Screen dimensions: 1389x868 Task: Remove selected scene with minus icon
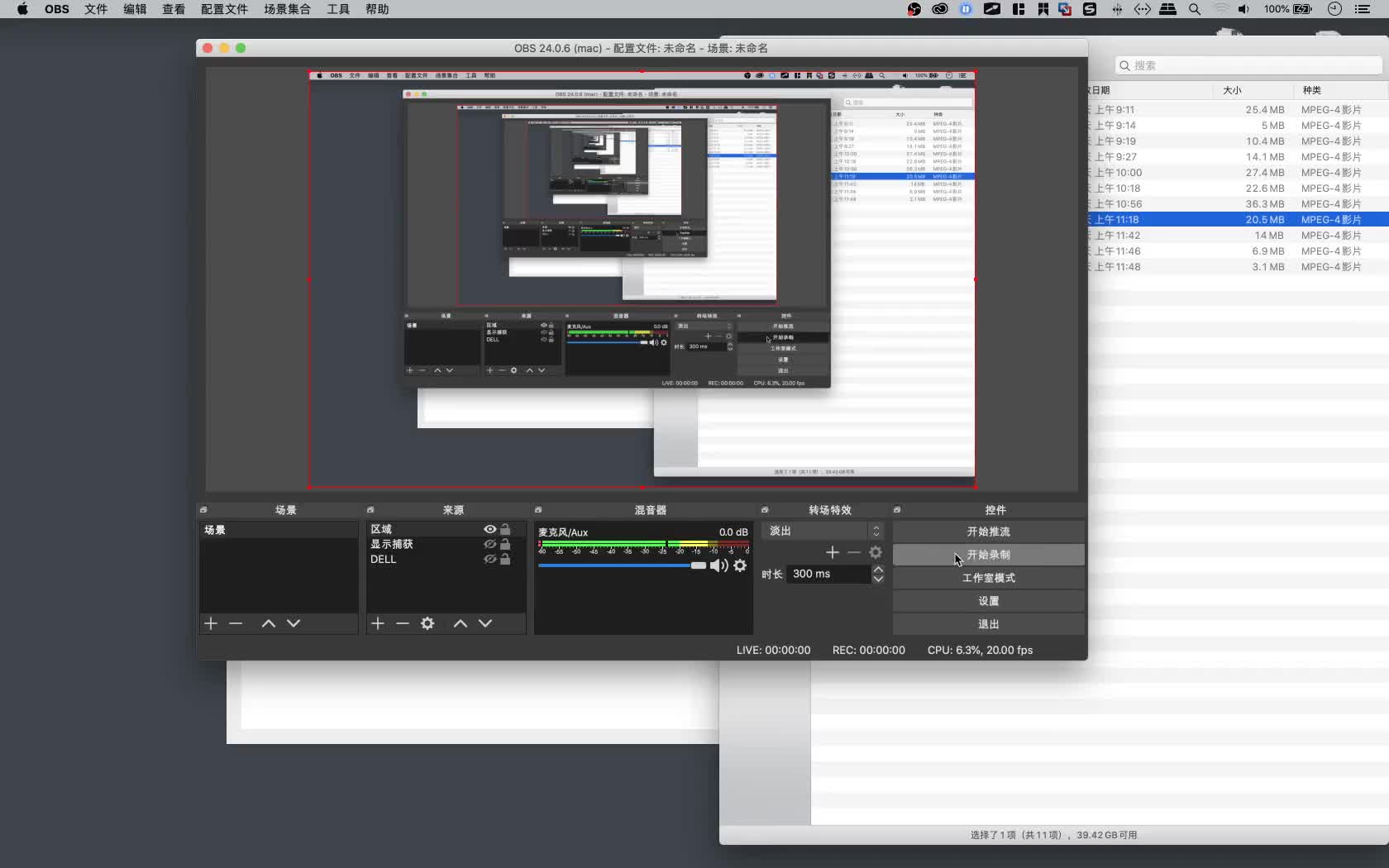[236, 623]
